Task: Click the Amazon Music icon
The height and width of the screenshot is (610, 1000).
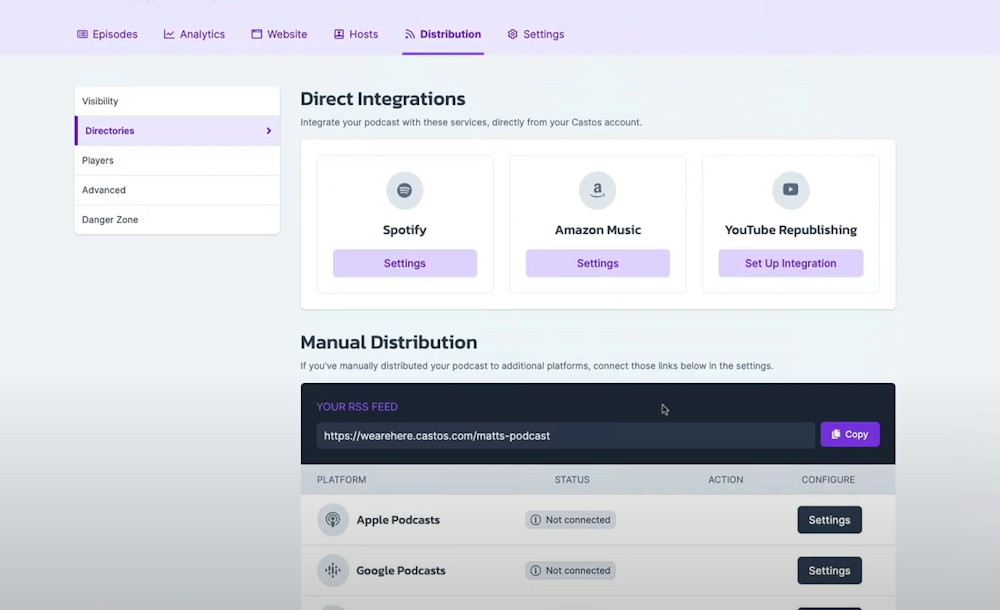Action: point(597,190)
